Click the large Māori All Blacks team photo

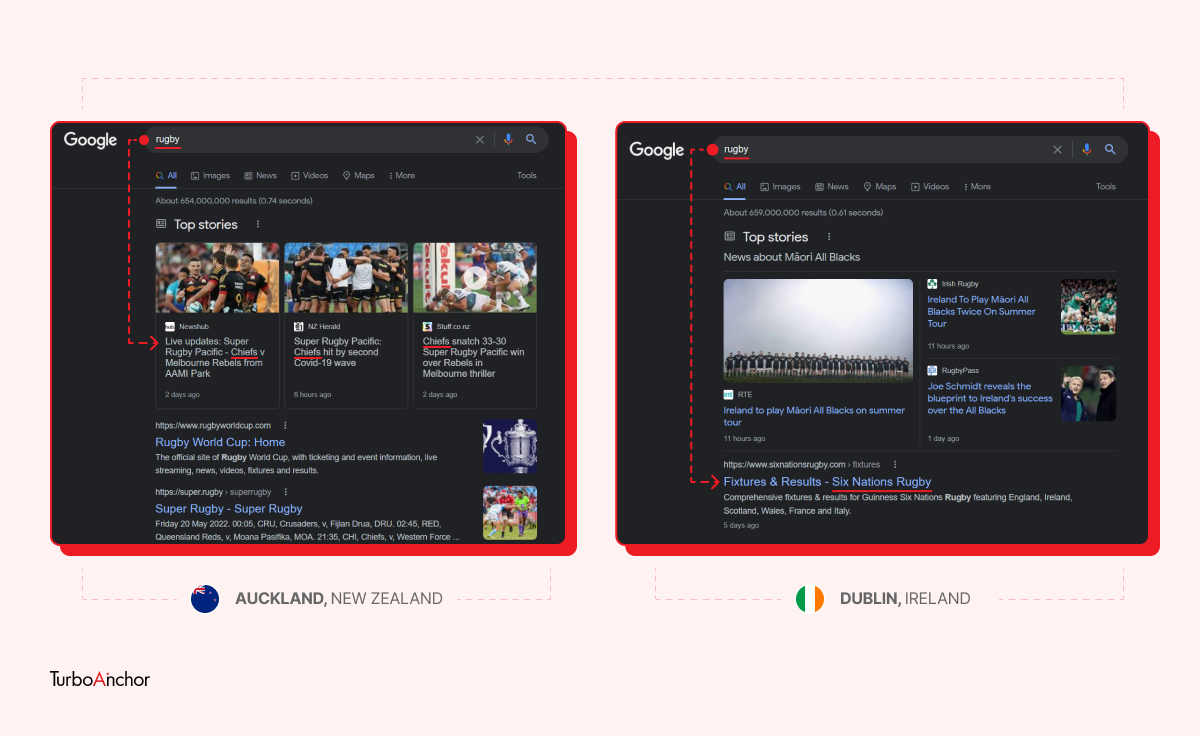(x=818, y=329)
